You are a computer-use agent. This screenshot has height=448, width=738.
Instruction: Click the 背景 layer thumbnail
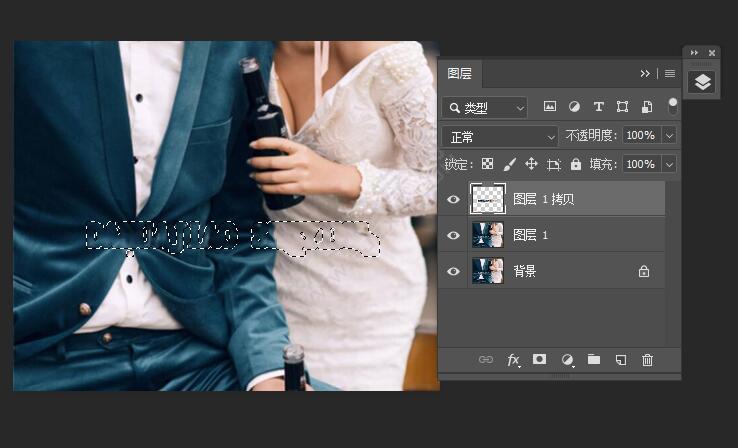[x=488, y=271]
